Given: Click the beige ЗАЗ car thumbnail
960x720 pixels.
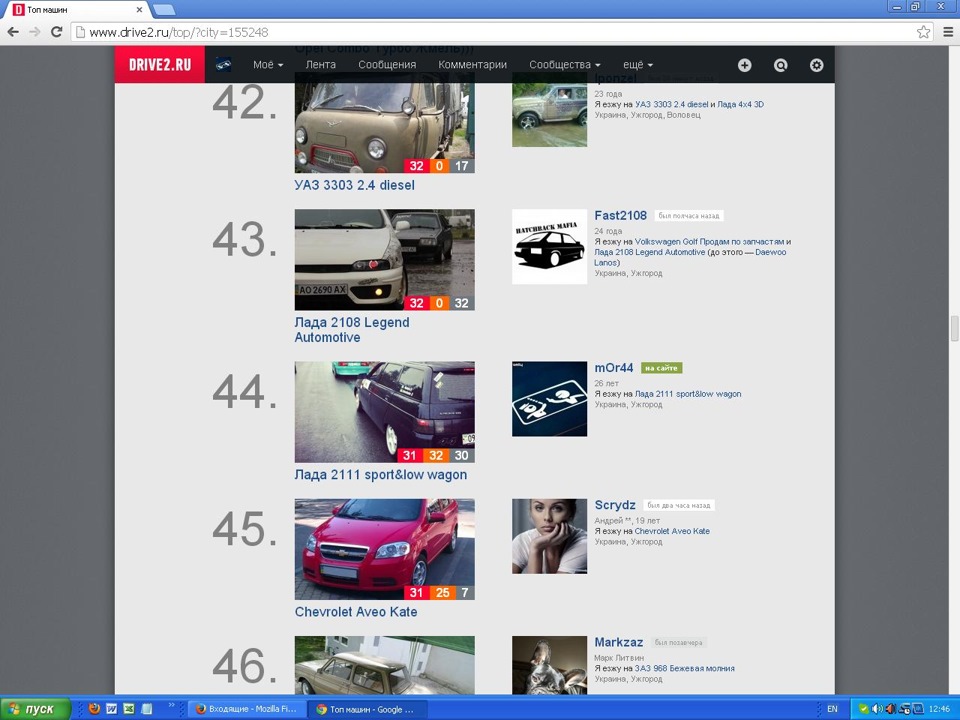Looking at the screenshot, I should pos(384,665).
